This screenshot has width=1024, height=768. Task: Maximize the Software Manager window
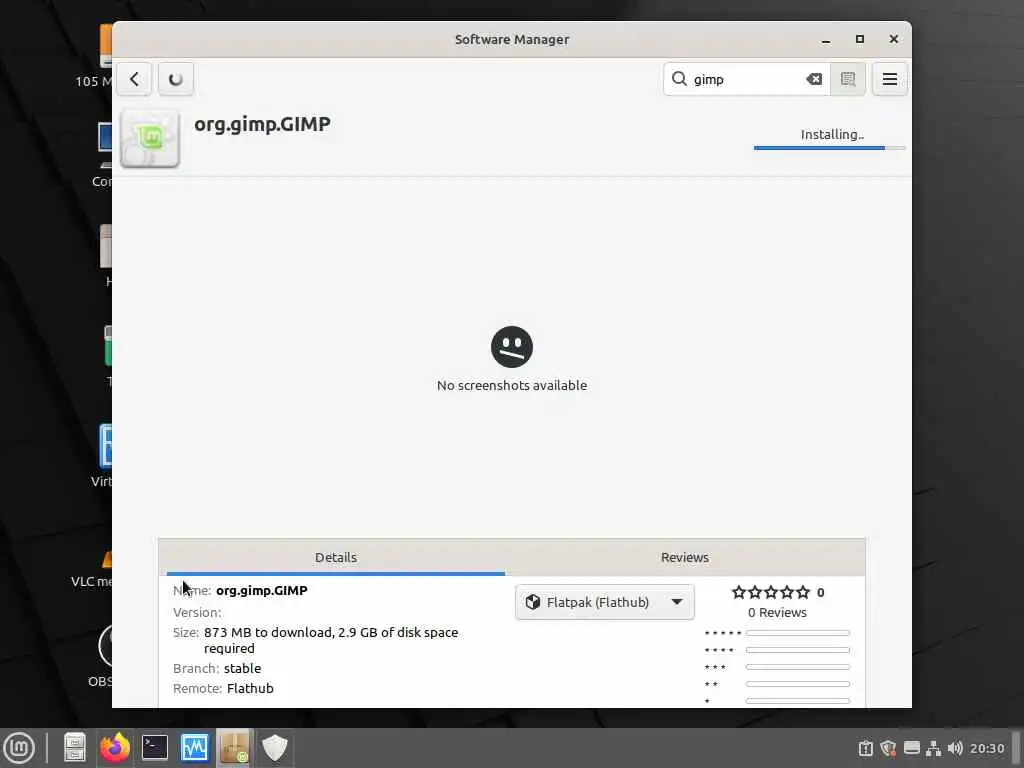pos(860,39)
